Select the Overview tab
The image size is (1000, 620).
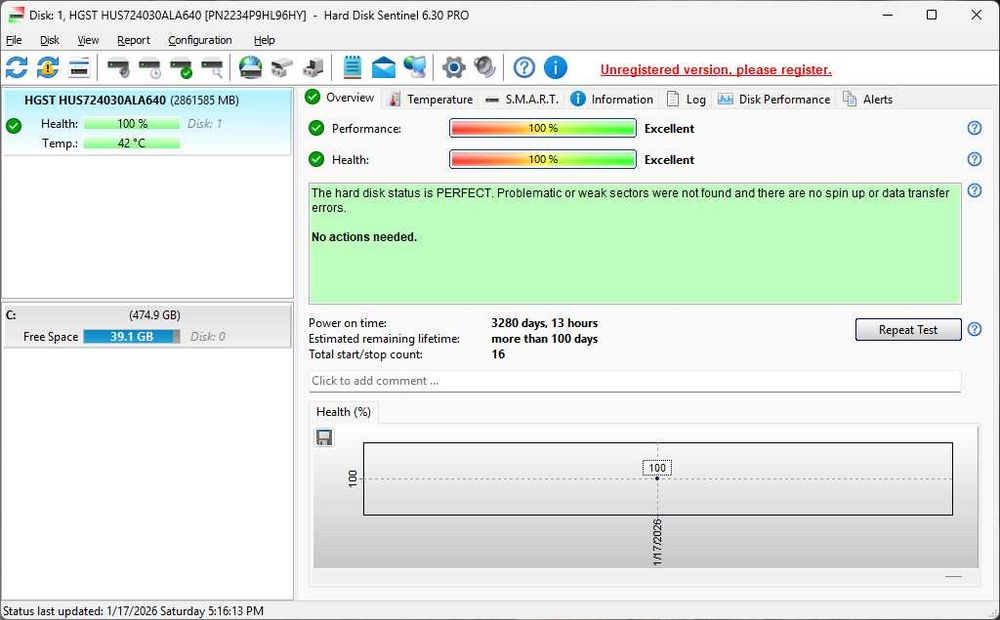tap(340, 98)
